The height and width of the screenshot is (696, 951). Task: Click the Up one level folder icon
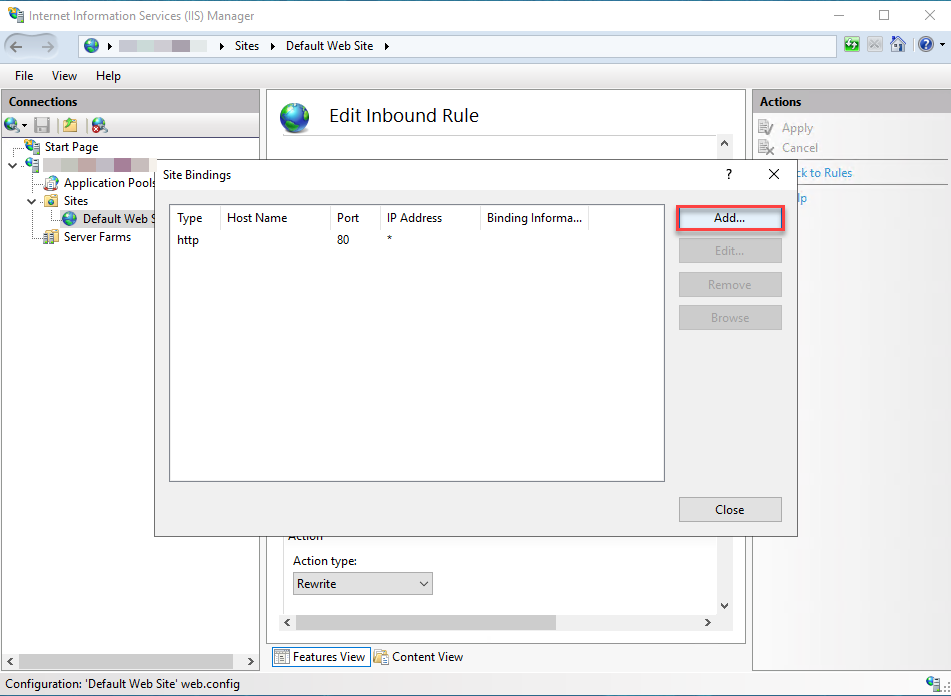coord(70,125)
